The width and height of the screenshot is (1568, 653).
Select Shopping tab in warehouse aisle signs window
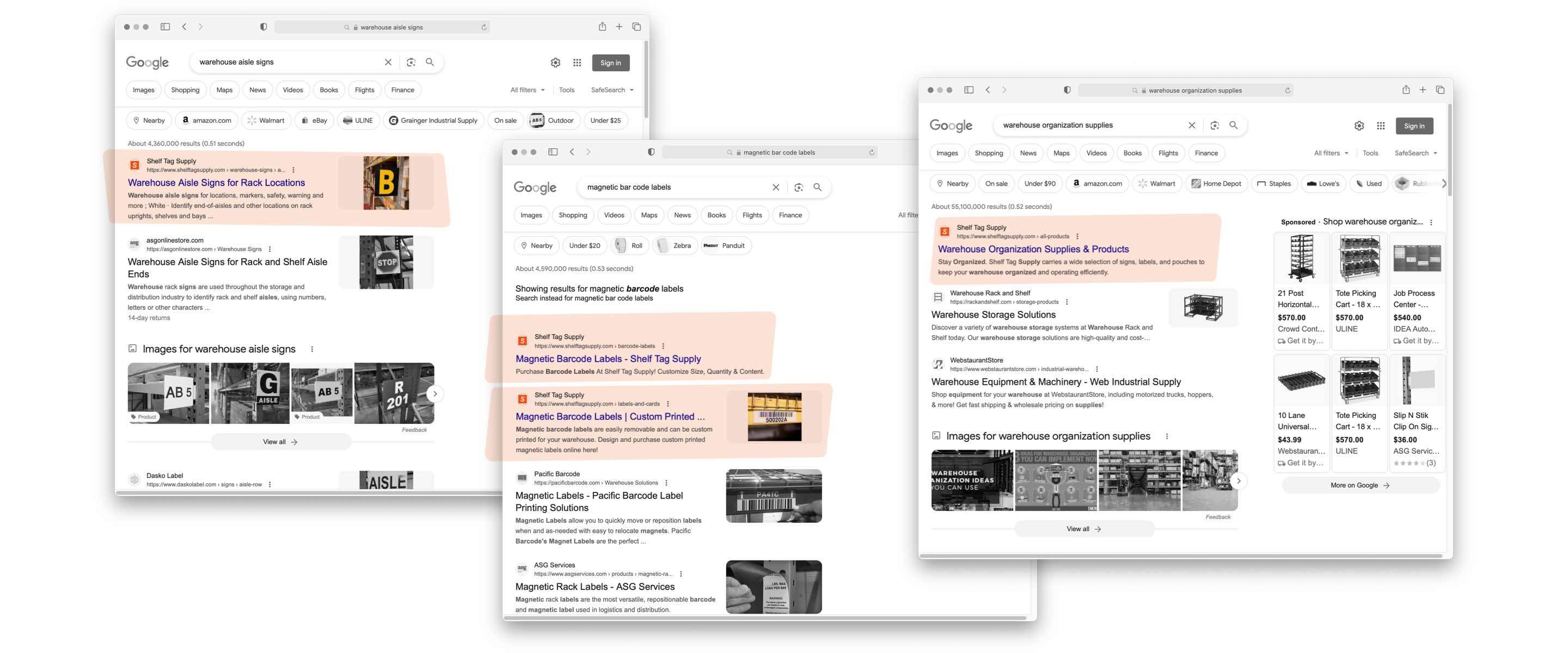[185, 90]
